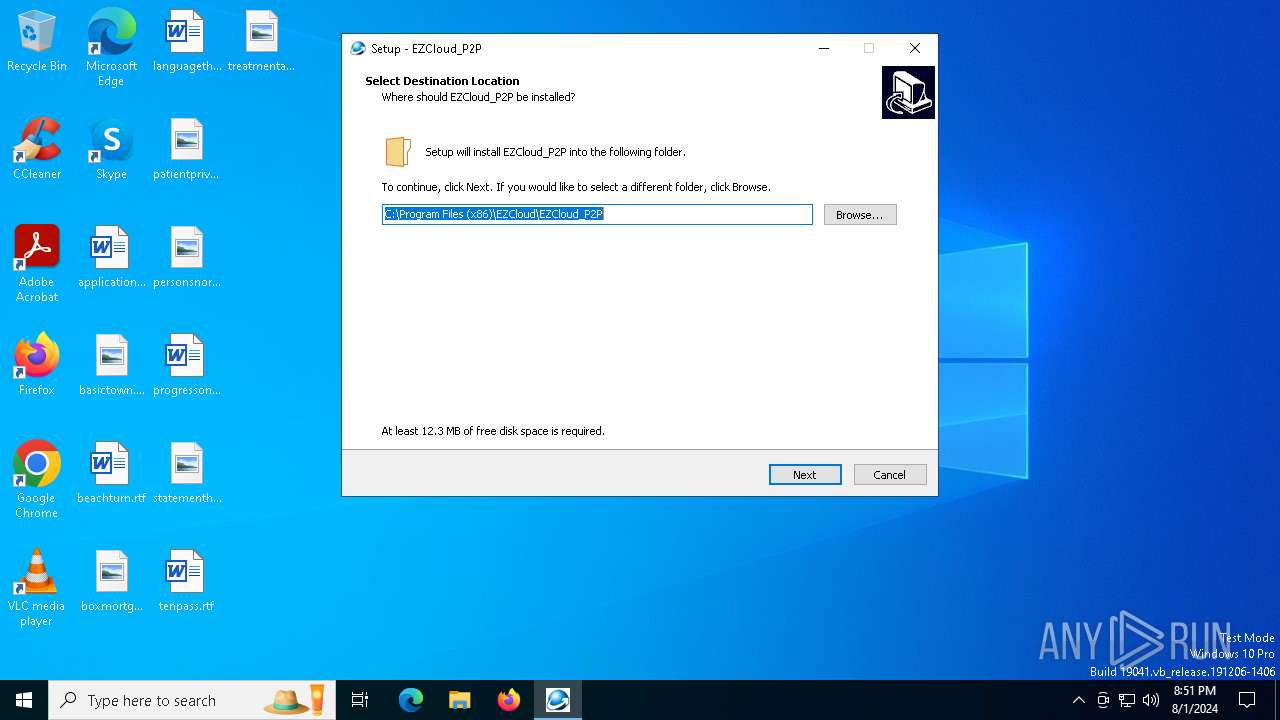Click the Type here to search box
Screen dimensions: 1280x720
coord(192,700)
